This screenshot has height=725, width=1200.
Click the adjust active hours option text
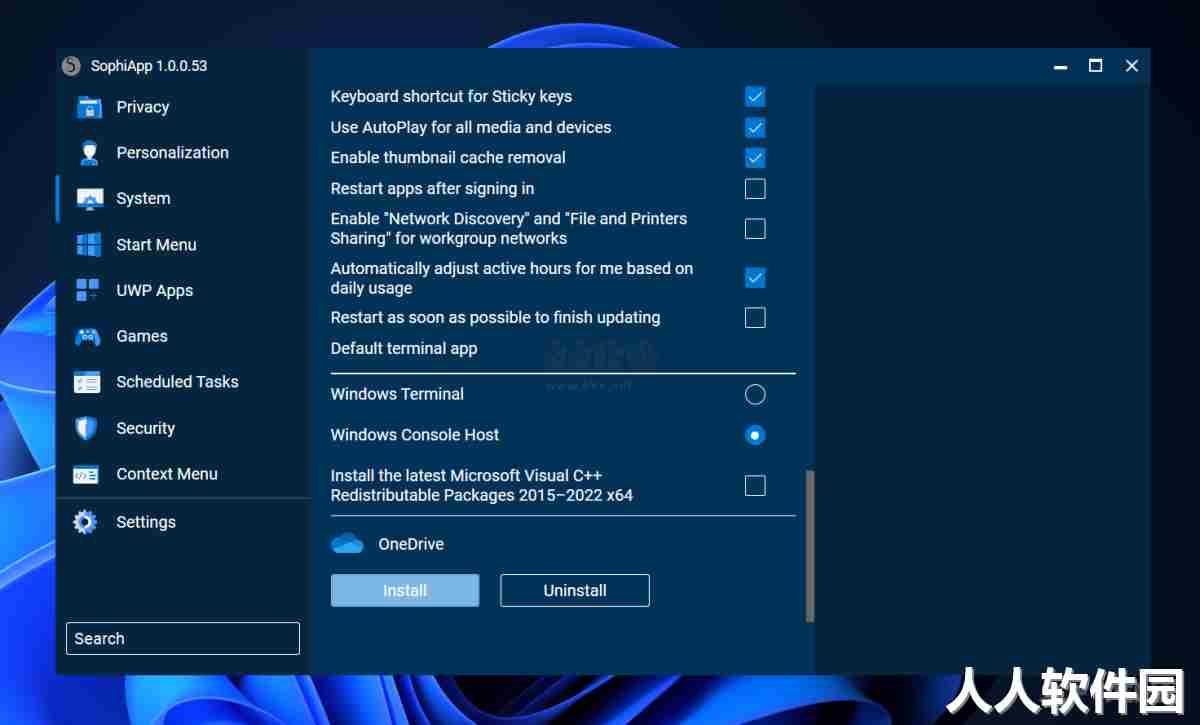[x=512, y=278]
